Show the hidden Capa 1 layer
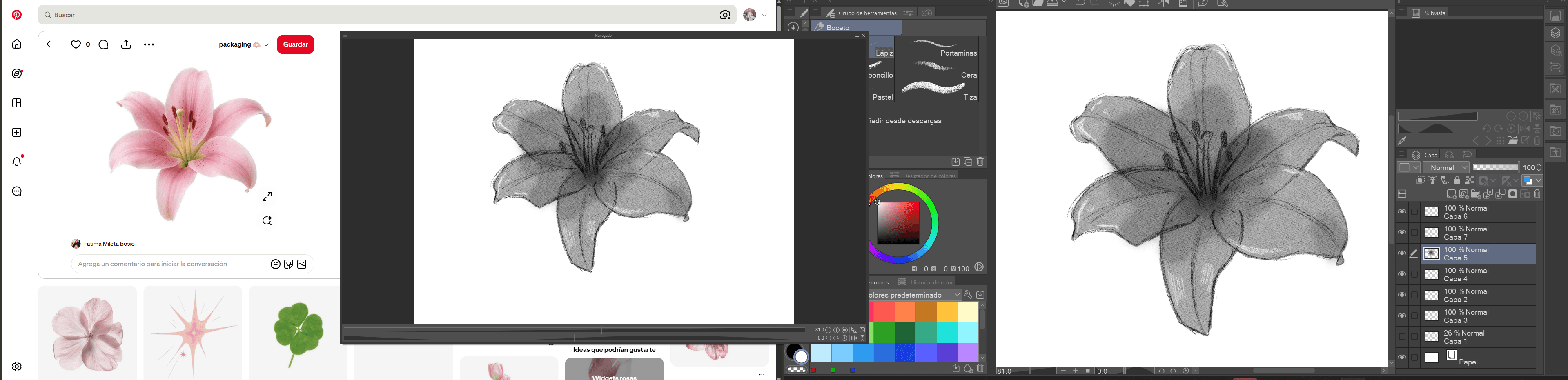 pos(1402,337)
